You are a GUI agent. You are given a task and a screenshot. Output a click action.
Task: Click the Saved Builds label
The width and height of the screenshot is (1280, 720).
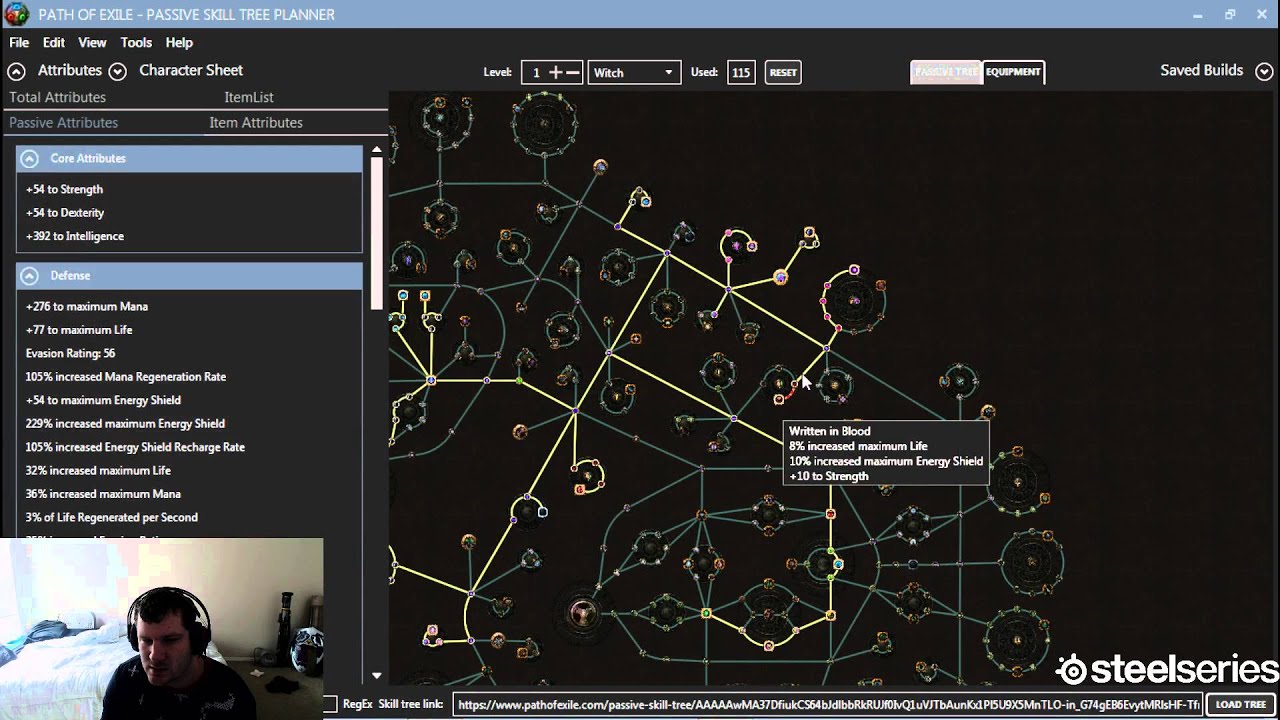pyautogui.click(x=1201, y=70)
